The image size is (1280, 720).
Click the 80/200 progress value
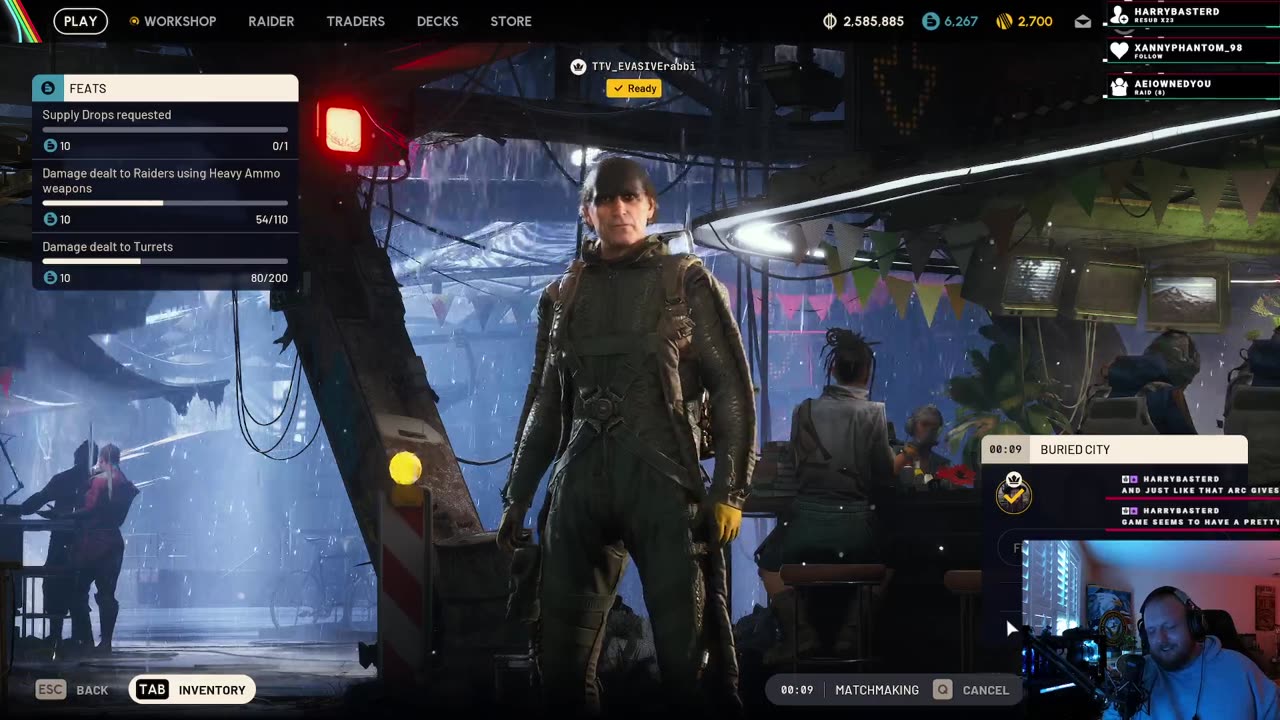(269, 278)
